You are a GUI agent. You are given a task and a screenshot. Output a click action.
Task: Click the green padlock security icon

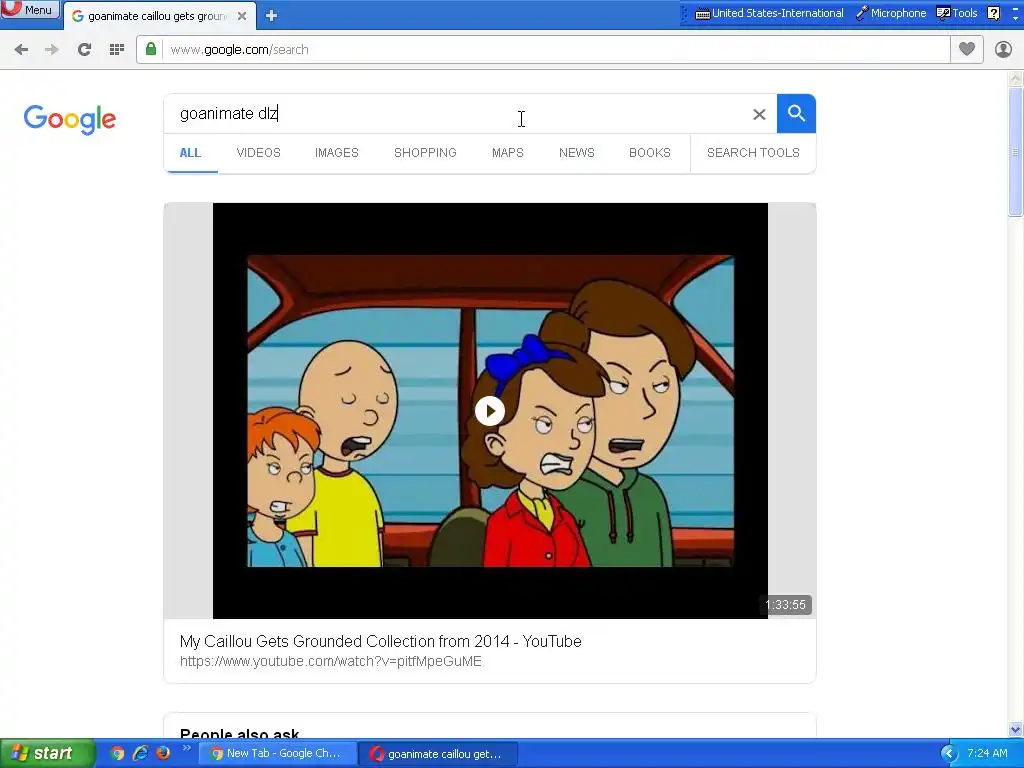(151, 49)
